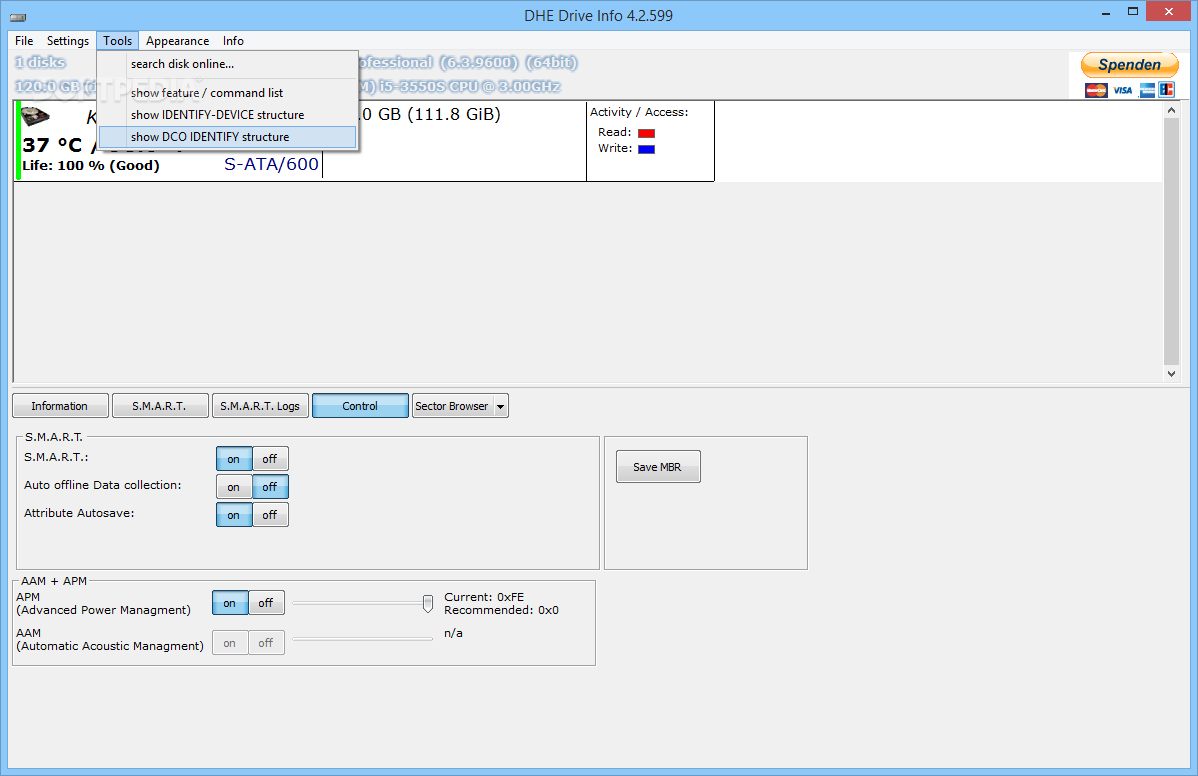
Task: Click the 'Life: 100 % (Good)' text
Action: click(91, 166)
